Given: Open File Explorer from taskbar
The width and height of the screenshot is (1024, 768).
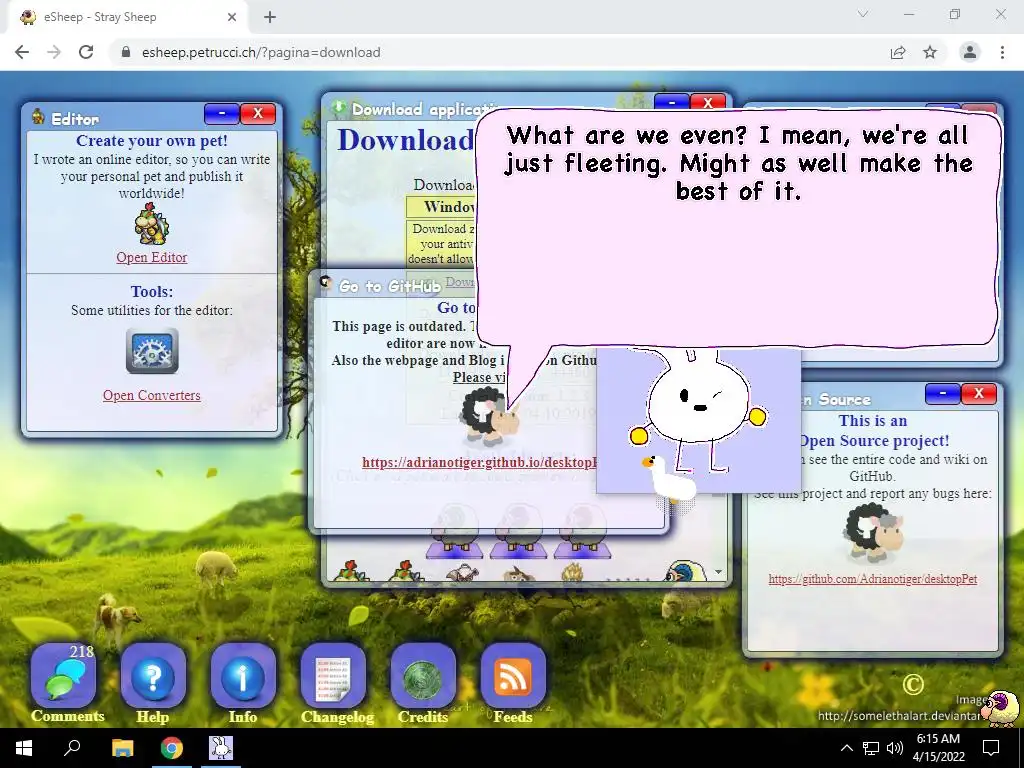Looking at the screenshot, I should (122, 748).
